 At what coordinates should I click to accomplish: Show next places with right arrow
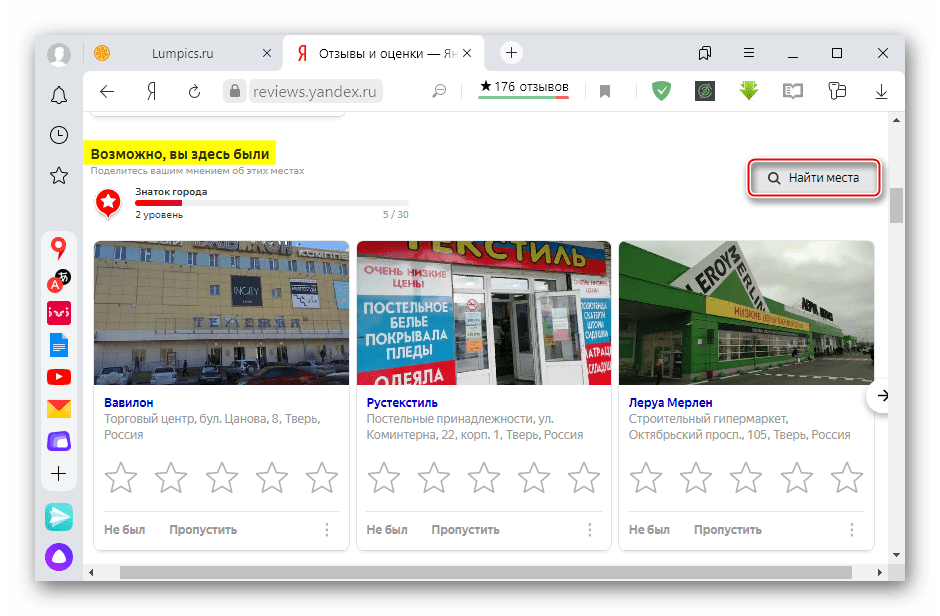881,396
